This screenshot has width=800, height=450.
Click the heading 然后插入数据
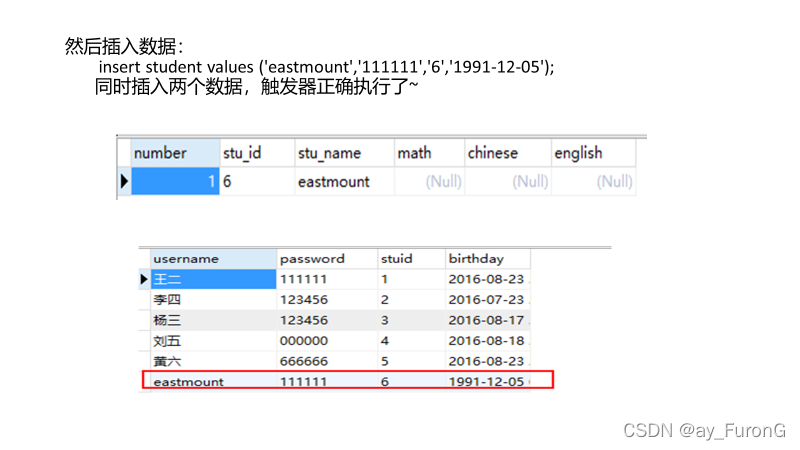pyautogui.click(x=124, y=46)
